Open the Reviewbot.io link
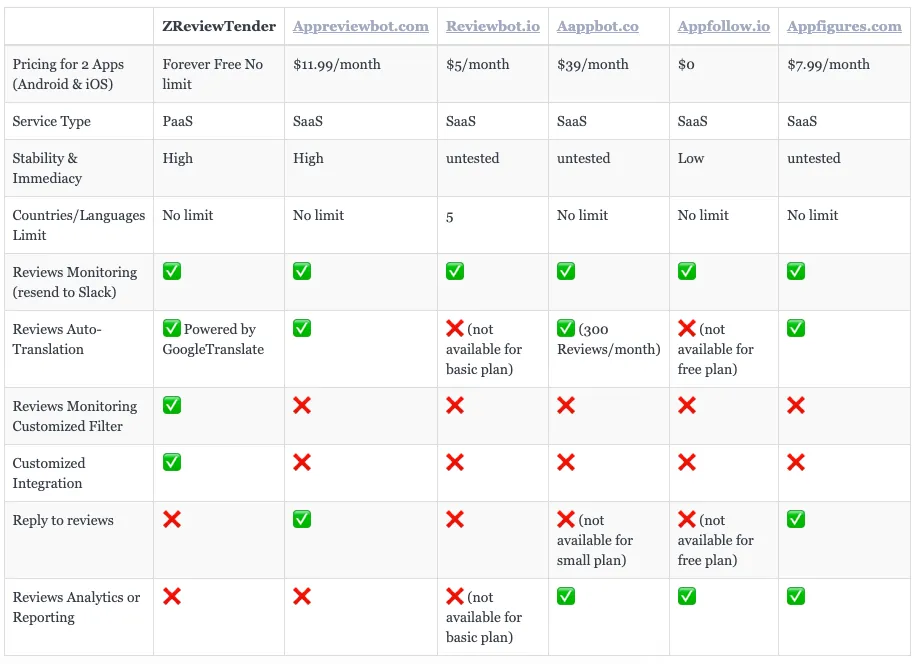Screen dimensions: 918x664 coord(492,26)
